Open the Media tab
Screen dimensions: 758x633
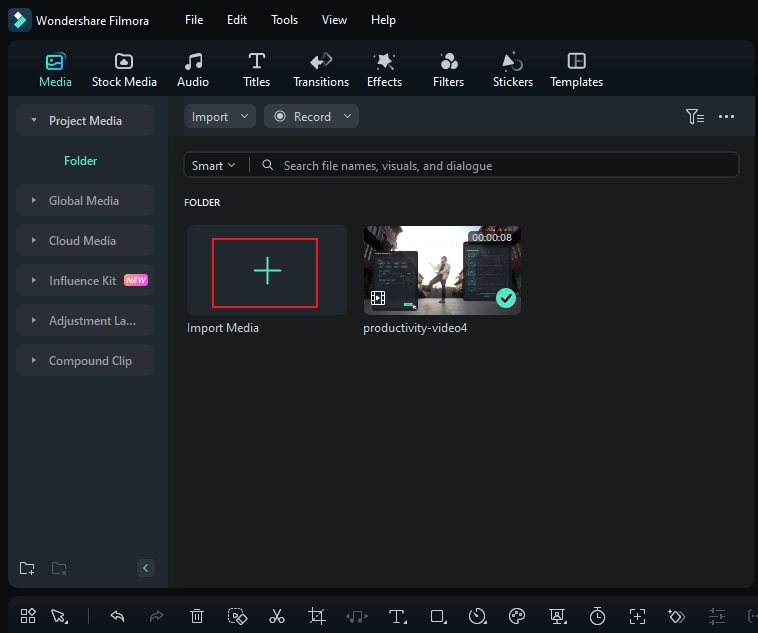(55, 70)
